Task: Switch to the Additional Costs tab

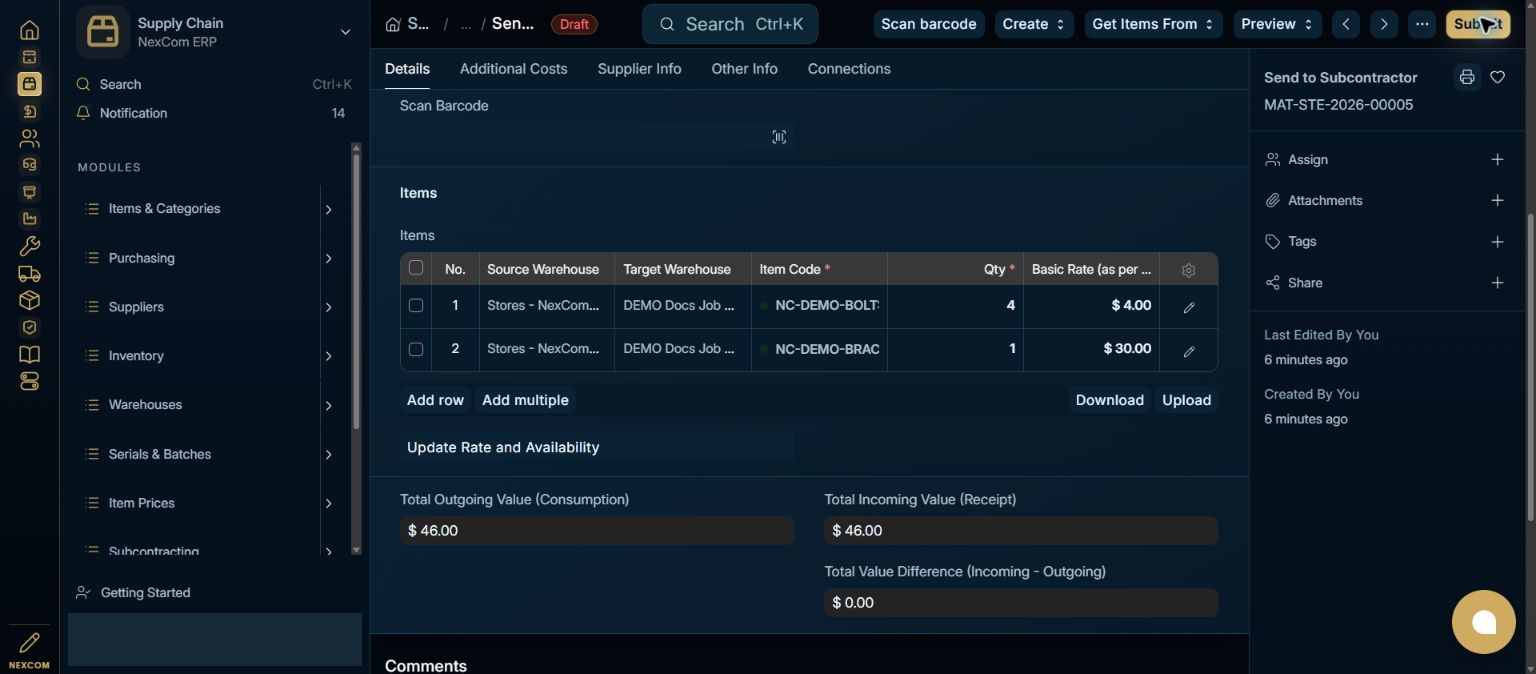Action: tap(513, 69)
